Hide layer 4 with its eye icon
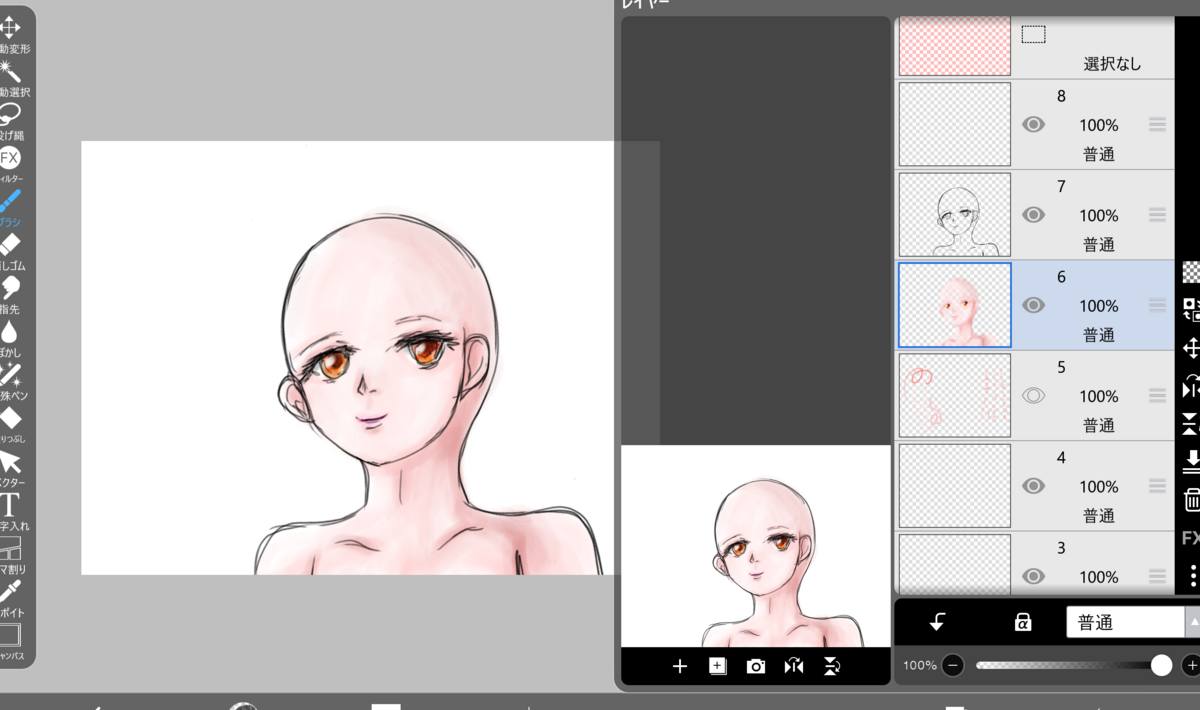 [x=1034, y=486]
